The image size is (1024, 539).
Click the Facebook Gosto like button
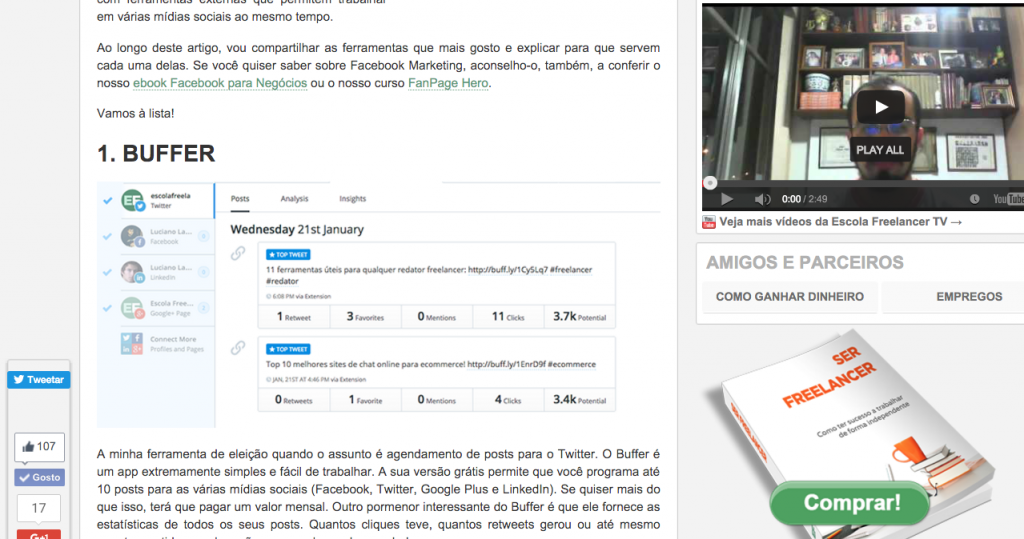pyautogui.click(x=39, y=478)
